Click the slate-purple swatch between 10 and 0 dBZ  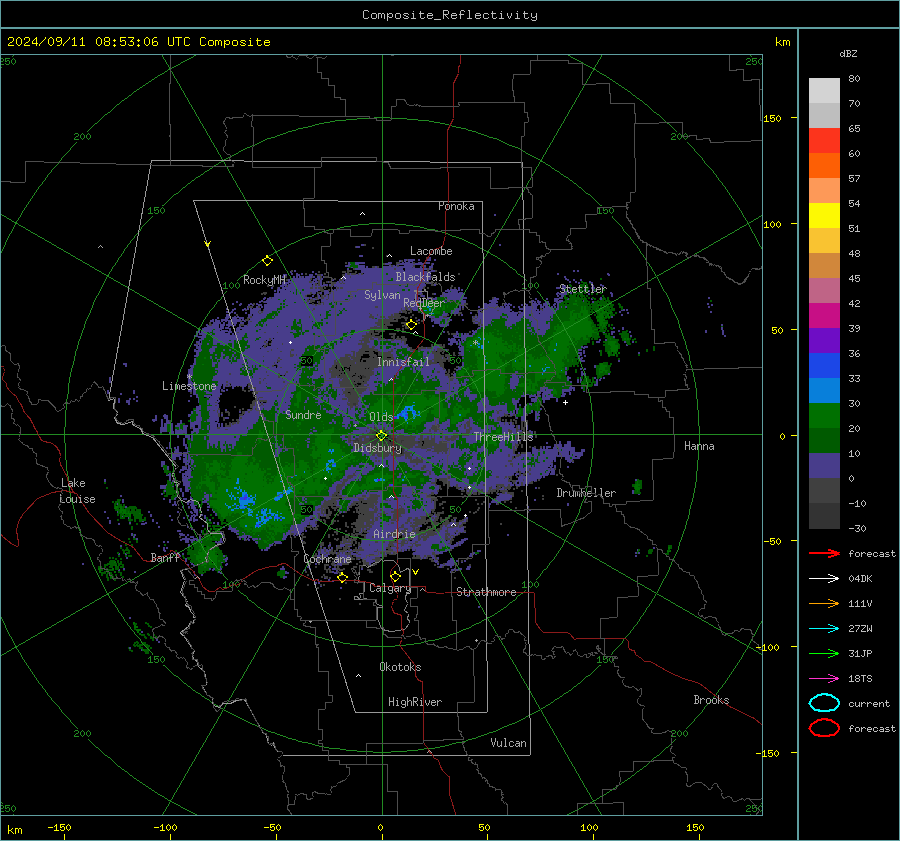pos(824,466)
